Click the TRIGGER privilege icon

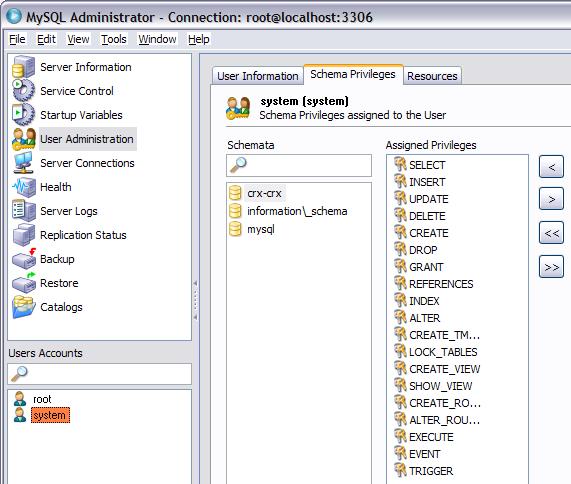[400, 470]
